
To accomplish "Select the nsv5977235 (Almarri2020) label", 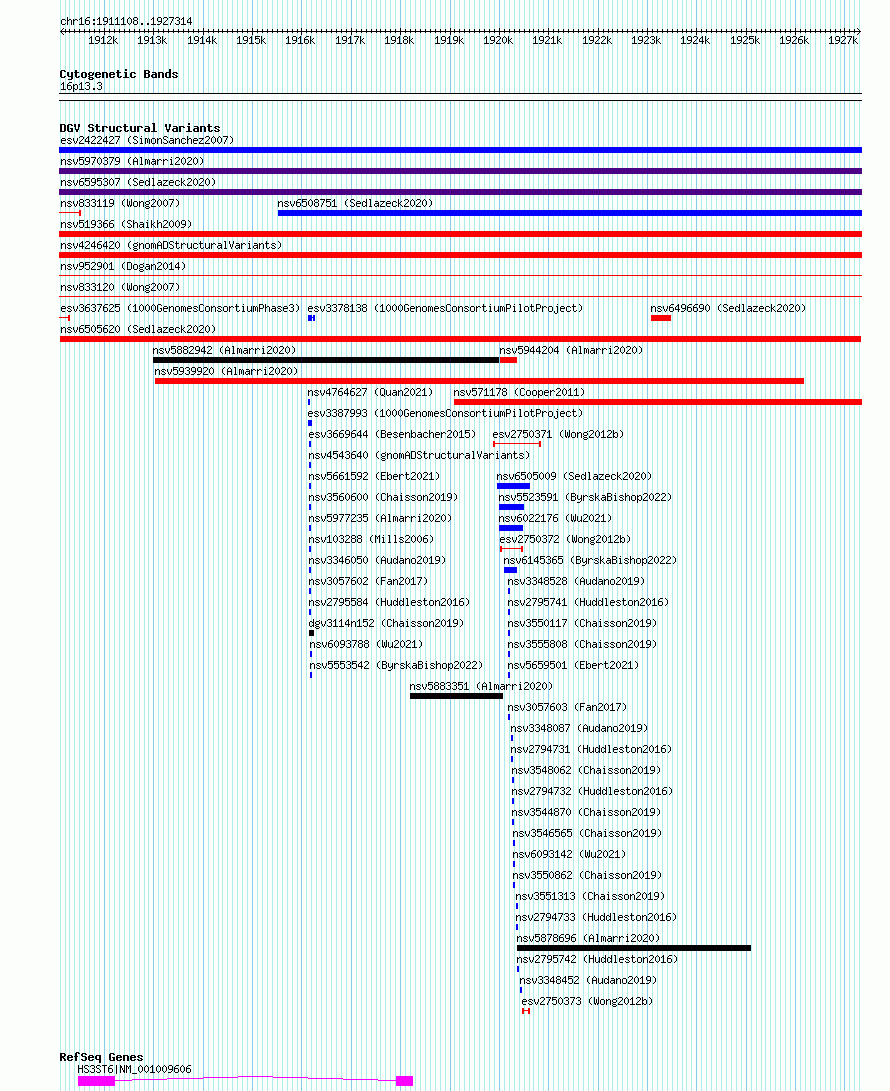I will point(380,518).
